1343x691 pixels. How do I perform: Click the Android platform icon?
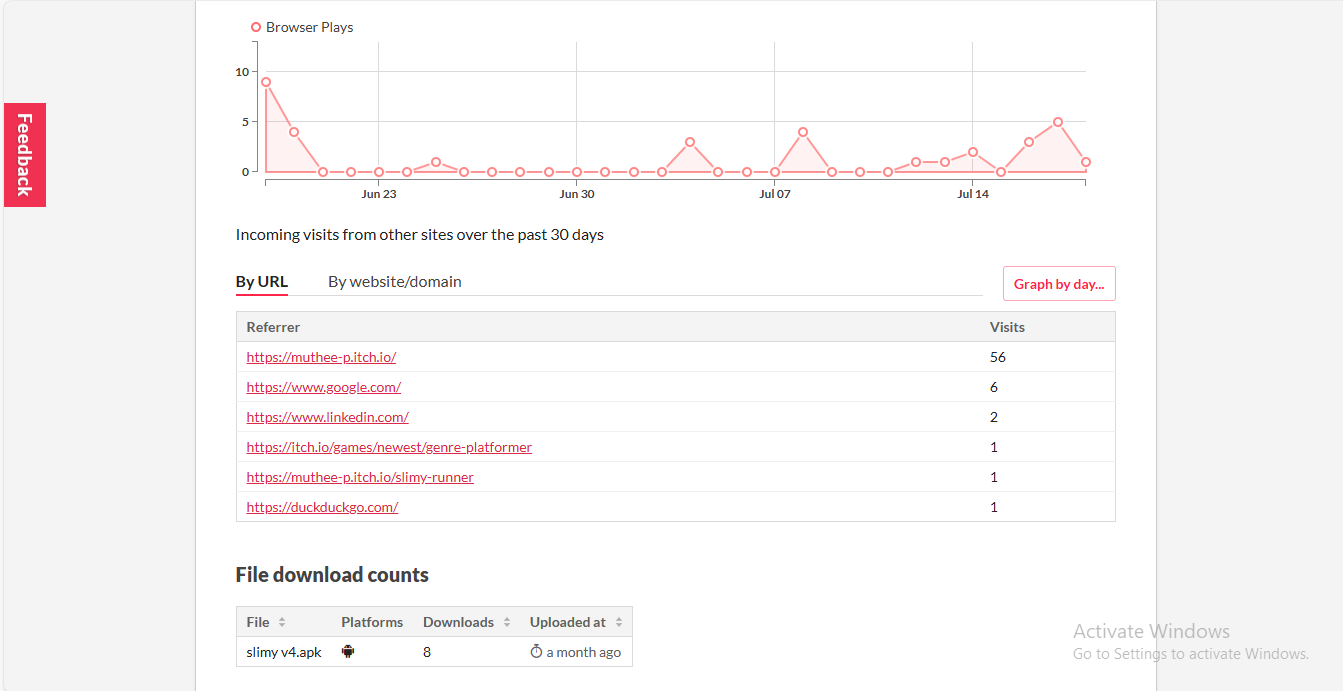point(348,652)
